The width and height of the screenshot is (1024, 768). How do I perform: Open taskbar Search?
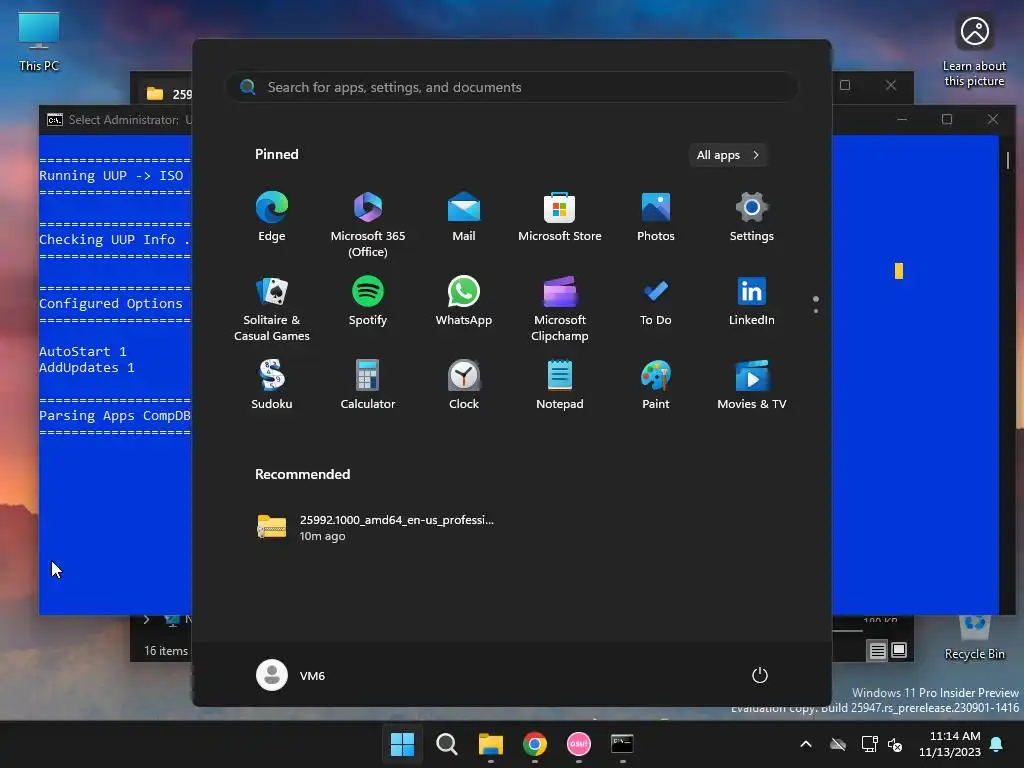(447, 744)
